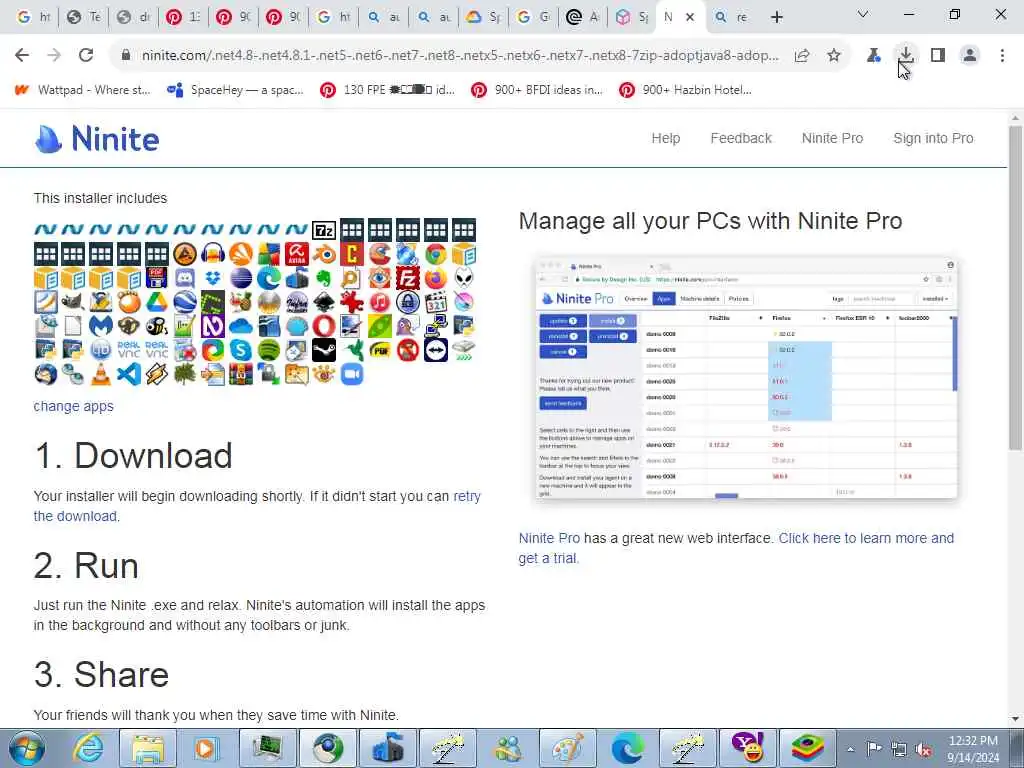Click the Ninite logo
The height and width of the screenshot is (768, 1024).
pyautogui.click(x=97, y=138)
